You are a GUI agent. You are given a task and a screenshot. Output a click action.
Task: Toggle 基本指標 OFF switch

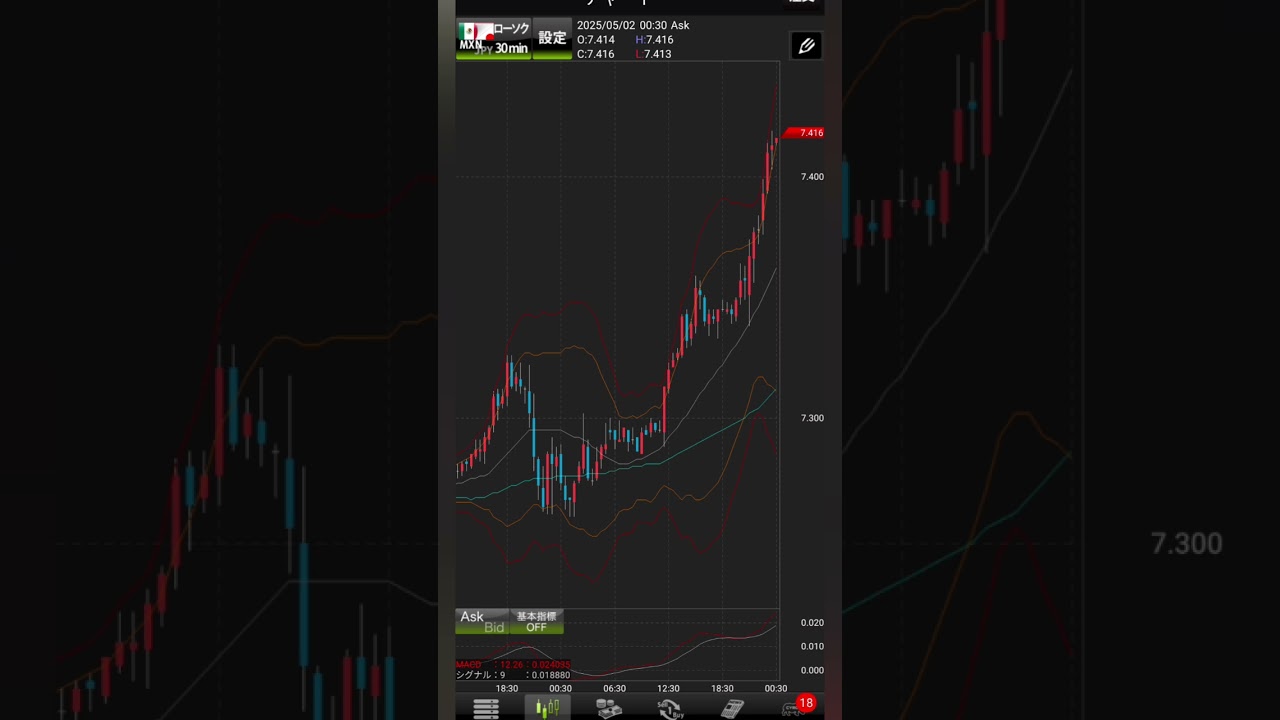[536, 622]
